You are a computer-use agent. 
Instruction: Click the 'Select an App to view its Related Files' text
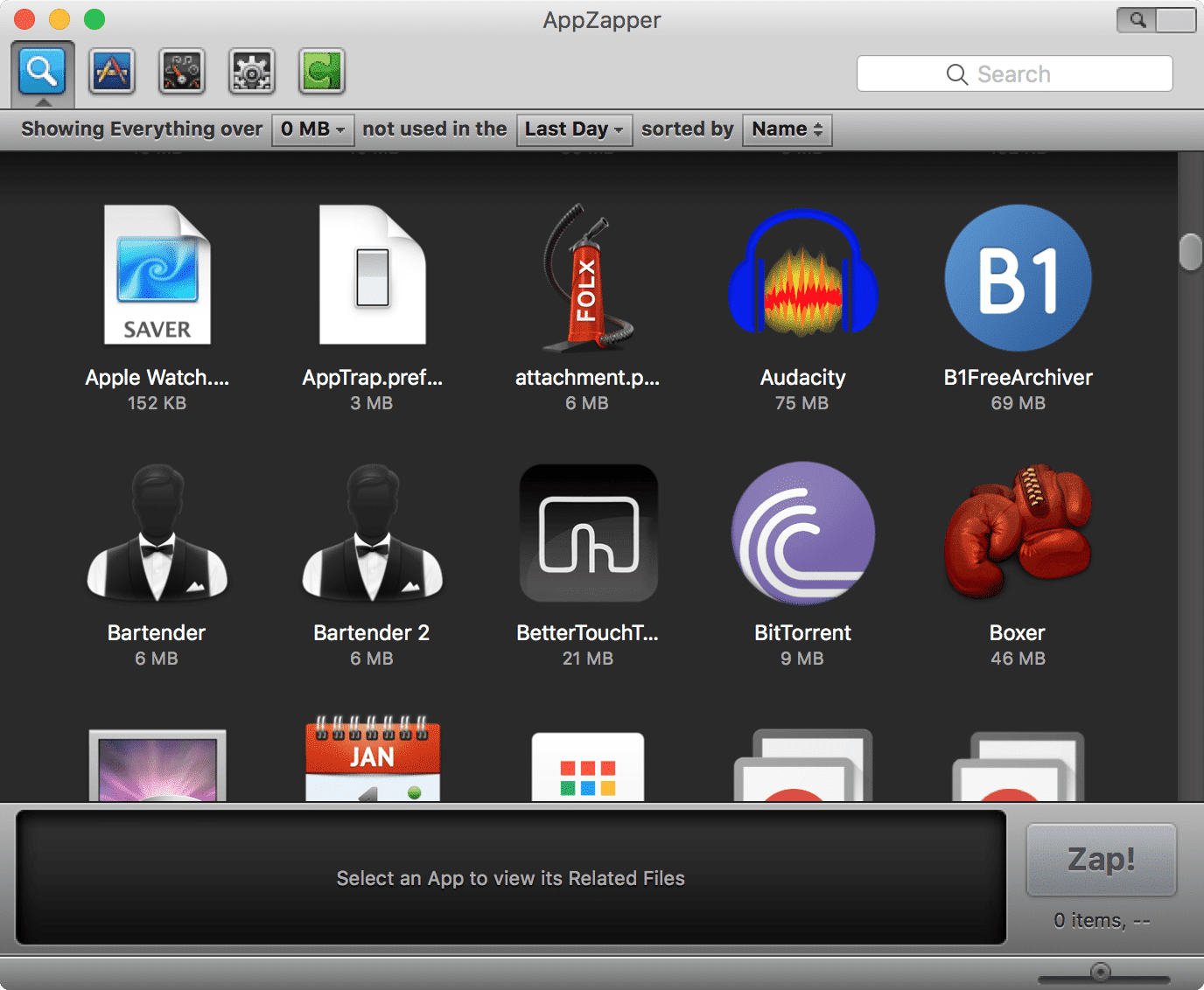click(511, 878)
